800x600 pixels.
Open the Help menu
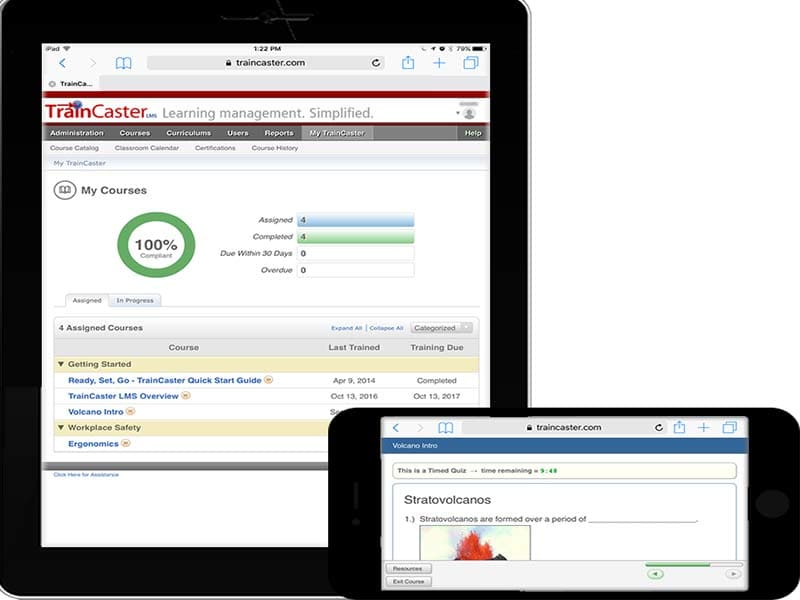[473, 133]
